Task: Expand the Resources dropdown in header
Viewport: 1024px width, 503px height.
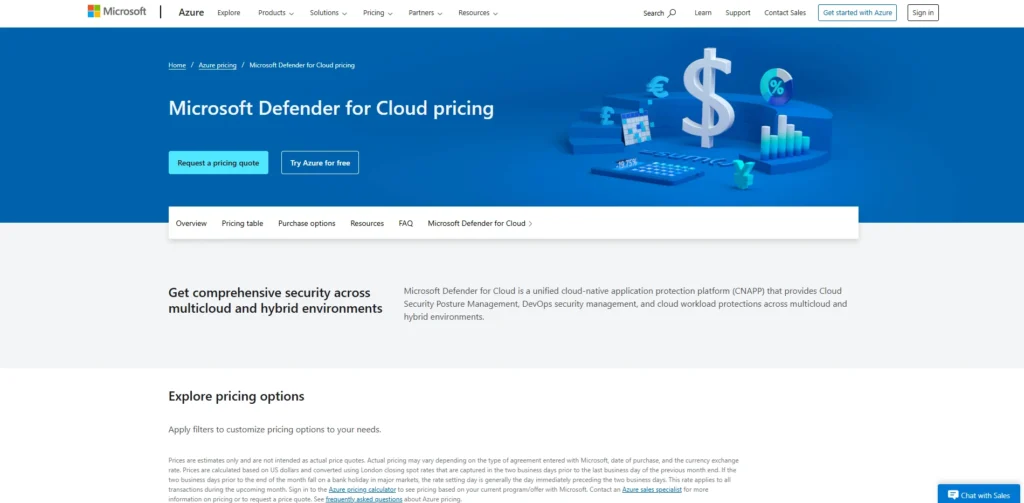Action: click(478, 13)
